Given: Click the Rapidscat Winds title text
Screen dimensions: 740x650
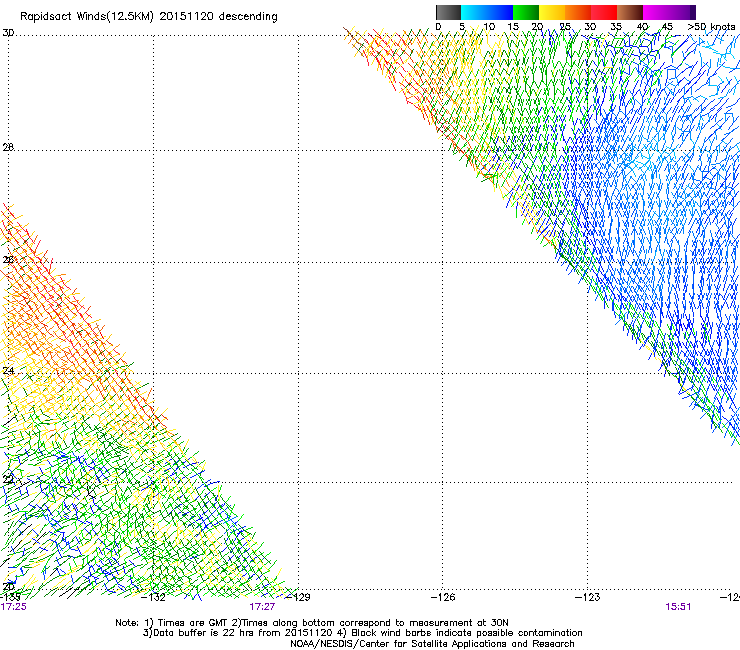Looking at the screenshot, I should click(x=149, y=17).
